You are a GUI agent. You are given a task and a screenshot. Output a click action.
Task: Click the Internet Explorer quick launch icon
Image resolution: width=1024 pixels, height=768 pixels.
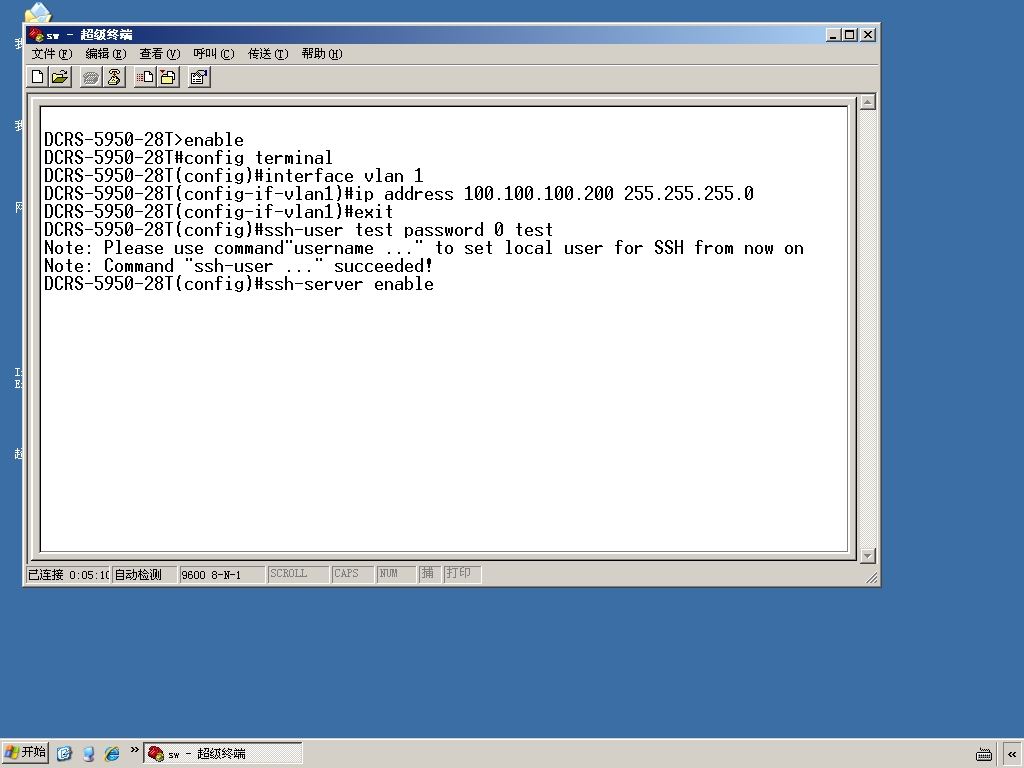[112, 754]
